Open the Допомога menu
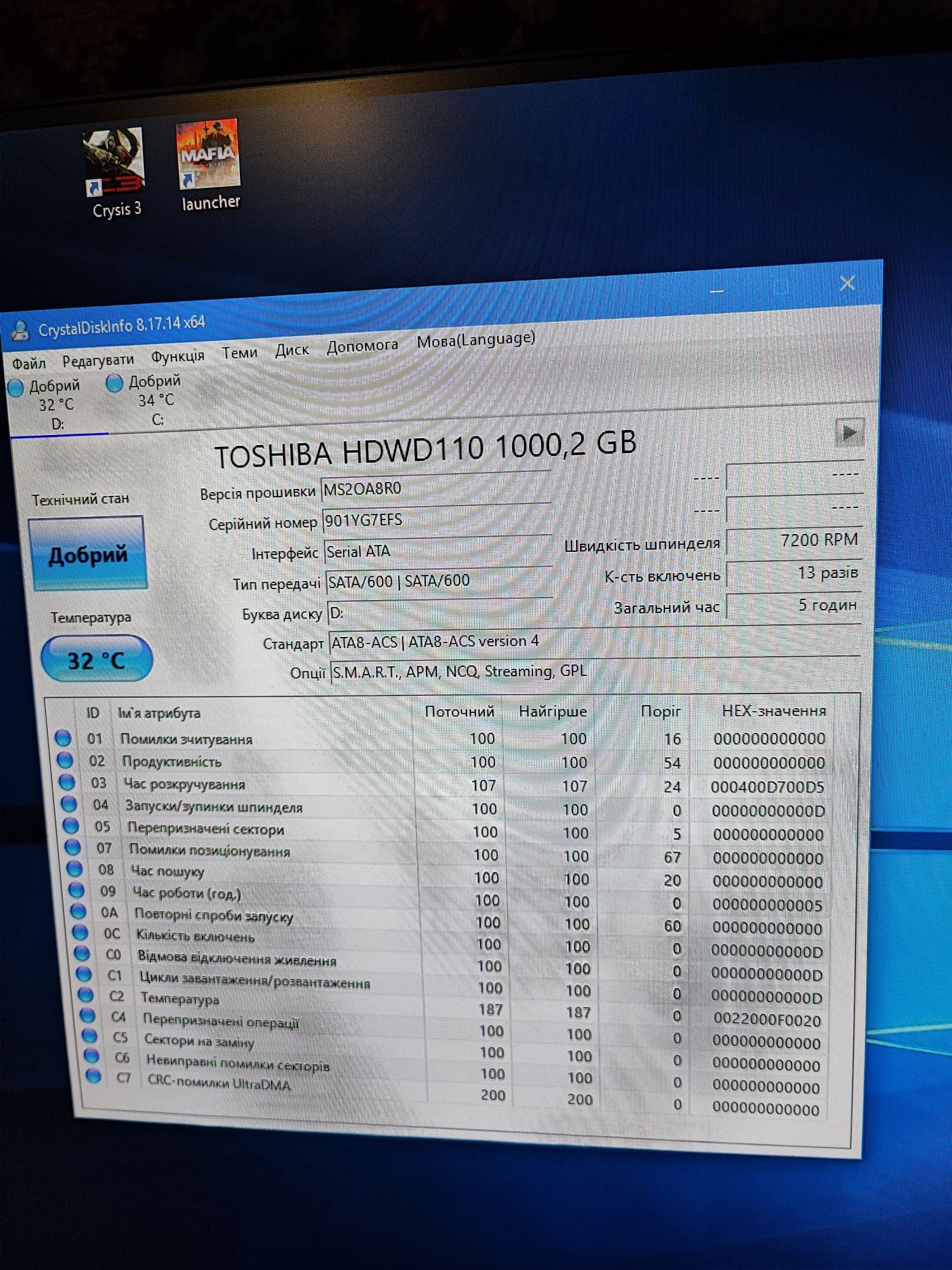The width and height of the screenshot is (952, 1270). (362, 345)
